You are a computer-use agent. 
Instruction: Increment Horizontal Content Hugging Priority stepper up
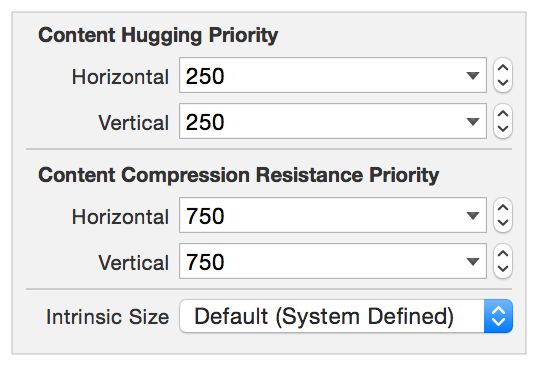click(503, 68)
